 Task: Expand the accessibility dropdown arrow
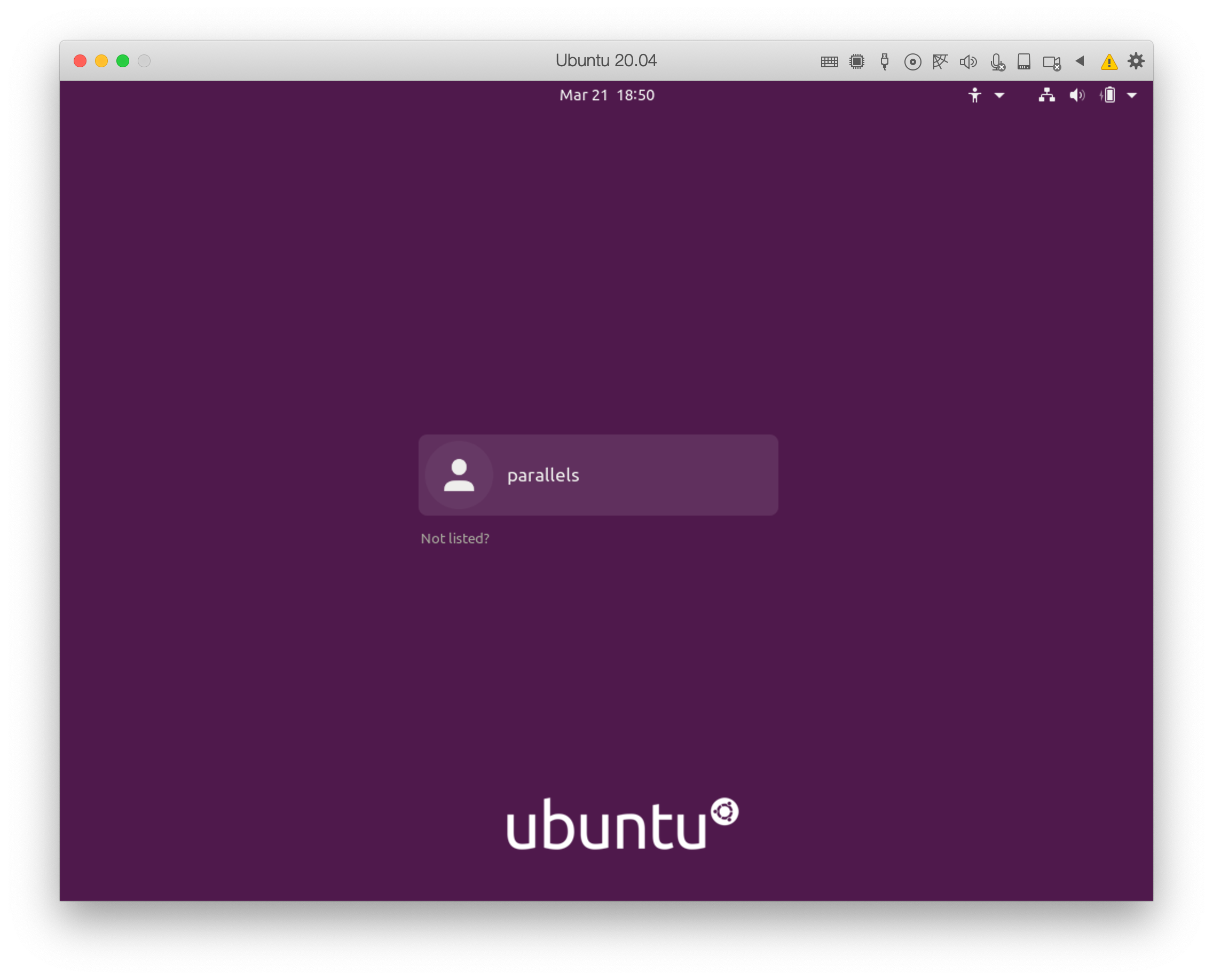click(999, 96)
